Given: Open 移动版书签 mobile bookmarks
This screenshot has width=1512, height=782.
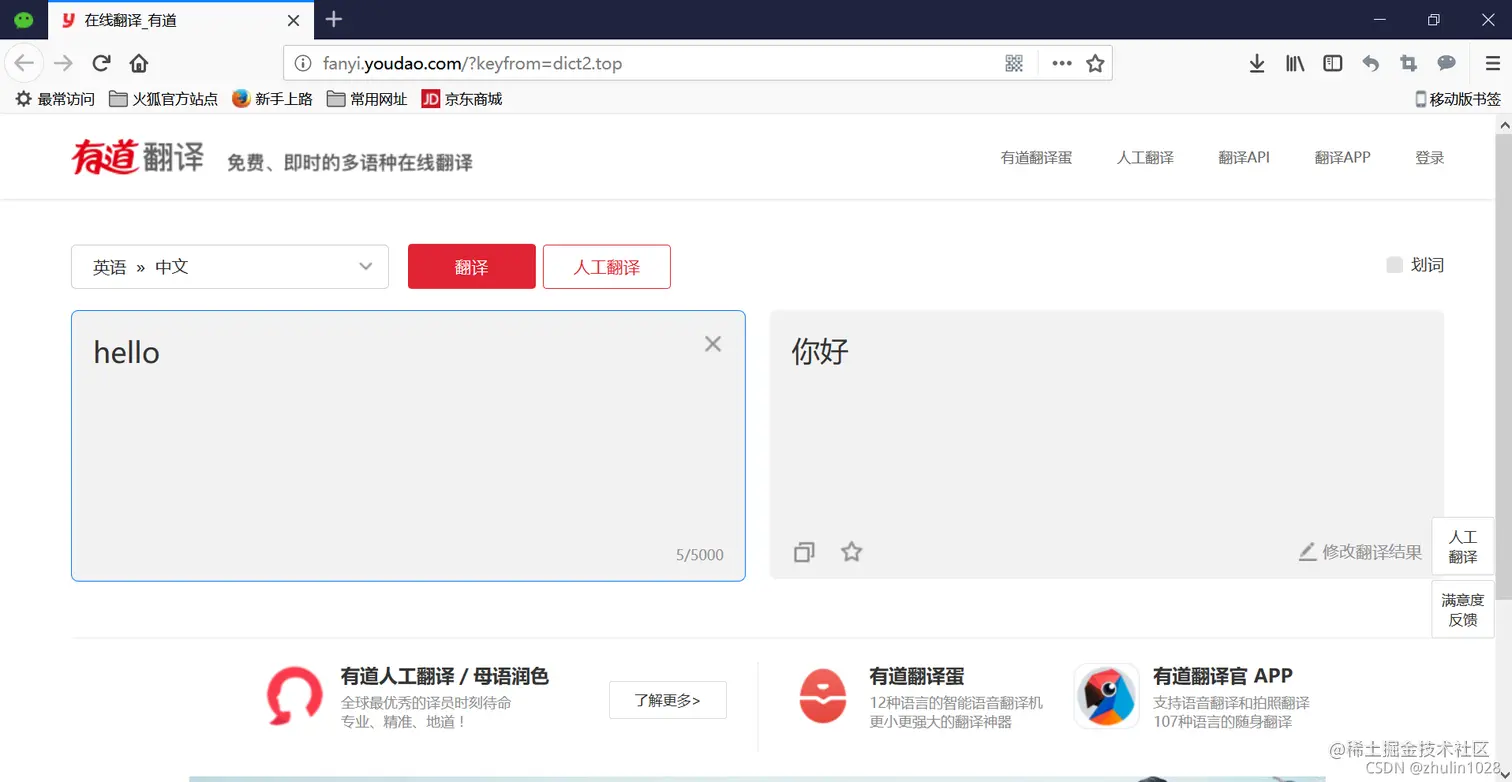Looking at the screenshot, I should pyautogui.click(x=1458, y=99).
